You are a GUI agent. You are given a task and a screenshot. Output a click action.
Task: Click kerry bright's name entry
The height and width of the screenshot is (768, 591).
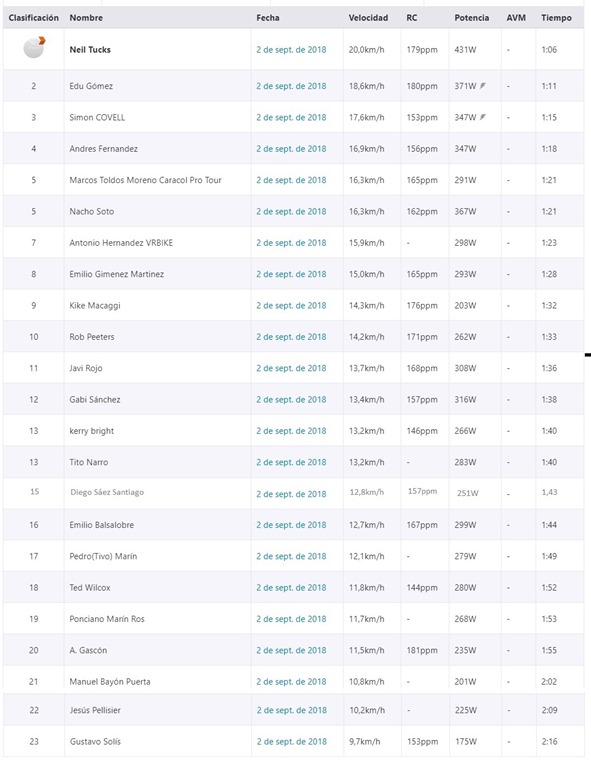[92, 431]
